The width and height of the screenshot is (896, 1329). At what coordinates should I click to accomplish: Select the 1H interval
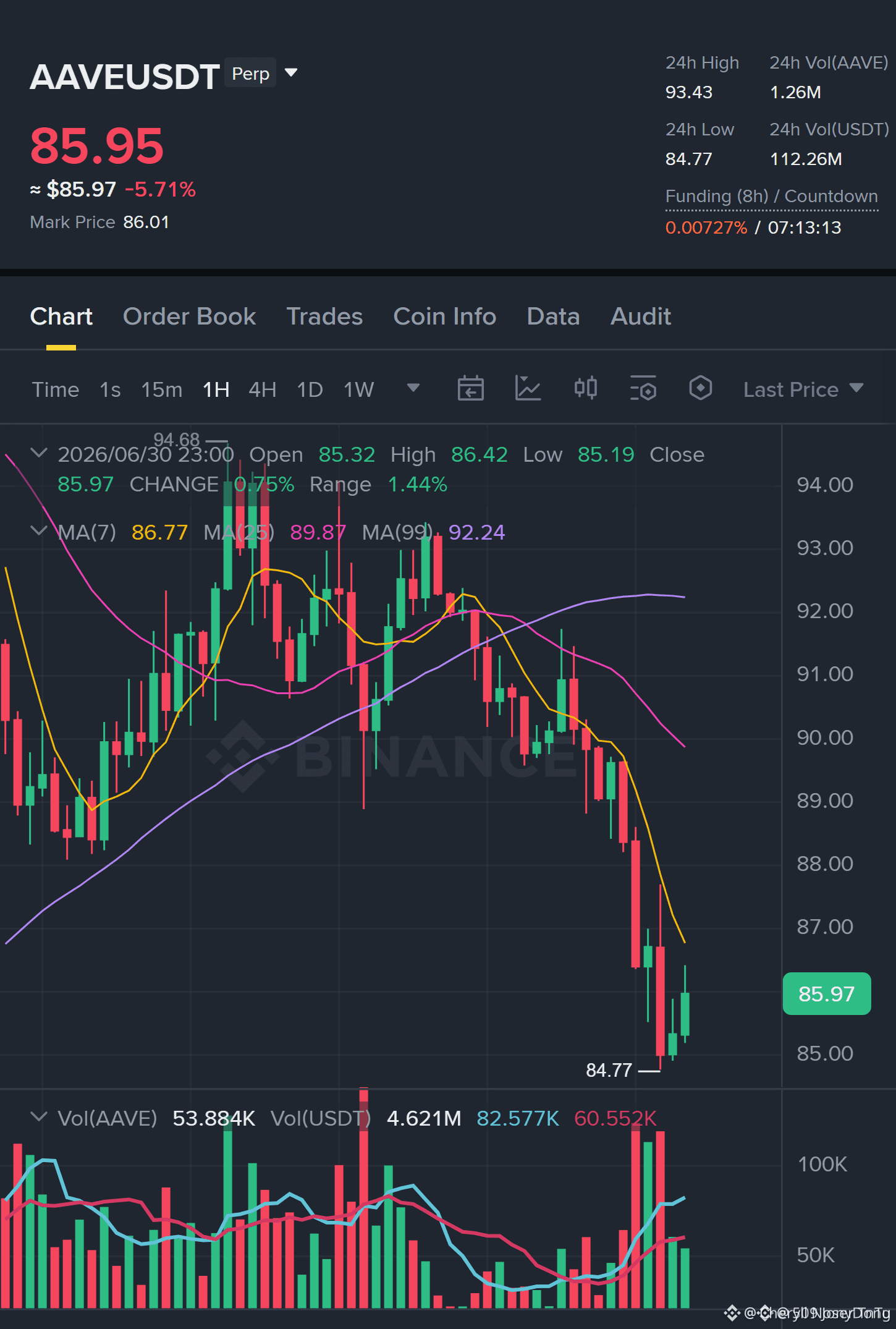coord(216,389)
